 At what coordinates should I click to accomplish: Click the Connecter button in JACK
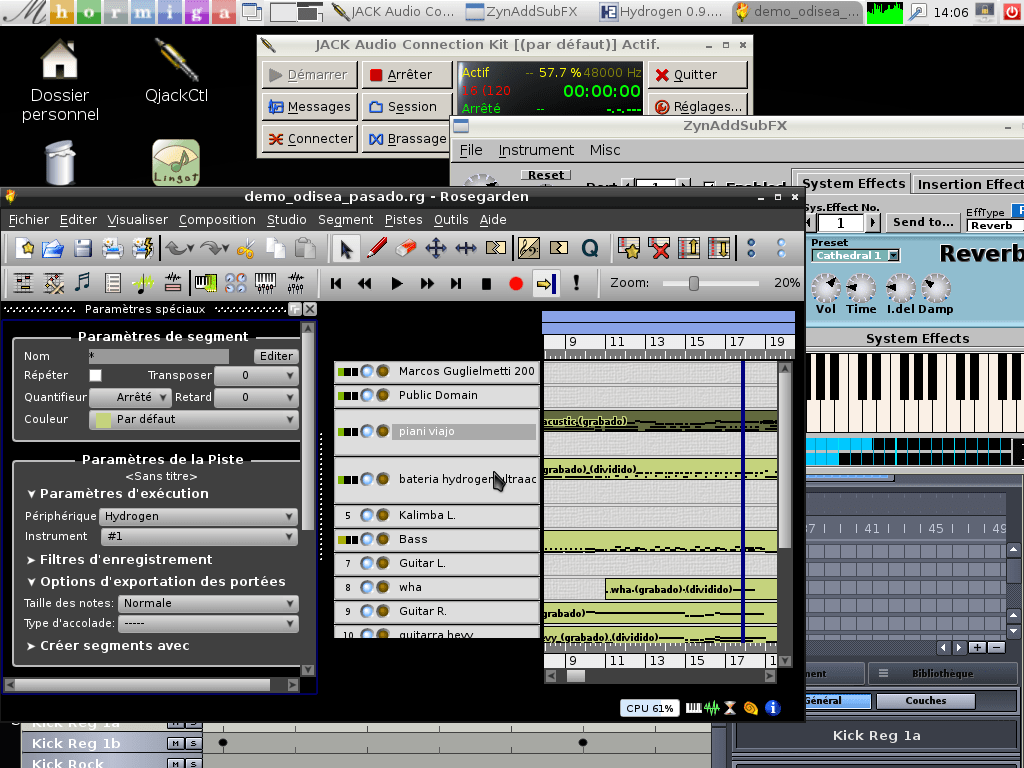(x=309, y=139)
